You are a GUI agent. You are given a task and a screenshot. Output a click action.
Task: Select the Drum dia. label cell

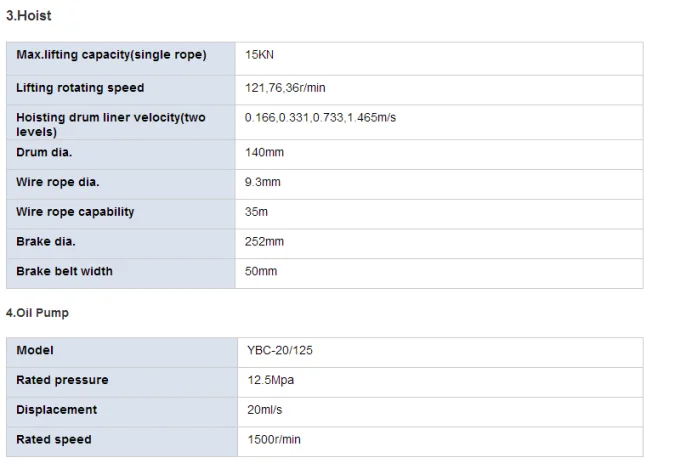coord(45,153)
